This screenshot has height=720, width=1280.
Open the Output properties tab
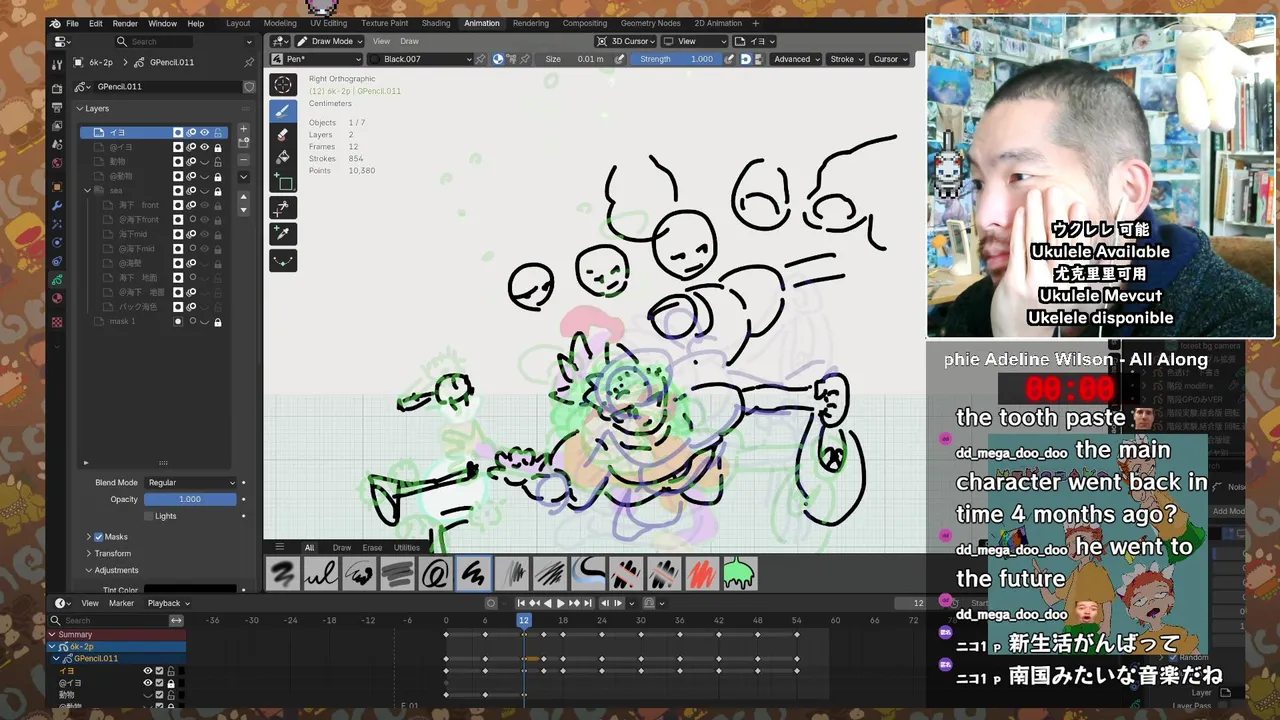(x=57, y=107)
